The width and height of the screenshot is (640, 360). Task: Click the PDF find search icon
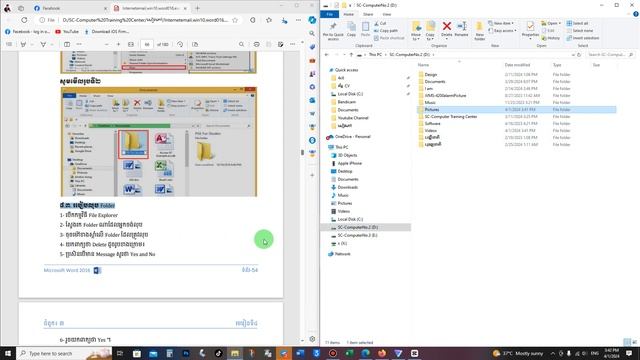pyautogui.click(x=242, y=44)
